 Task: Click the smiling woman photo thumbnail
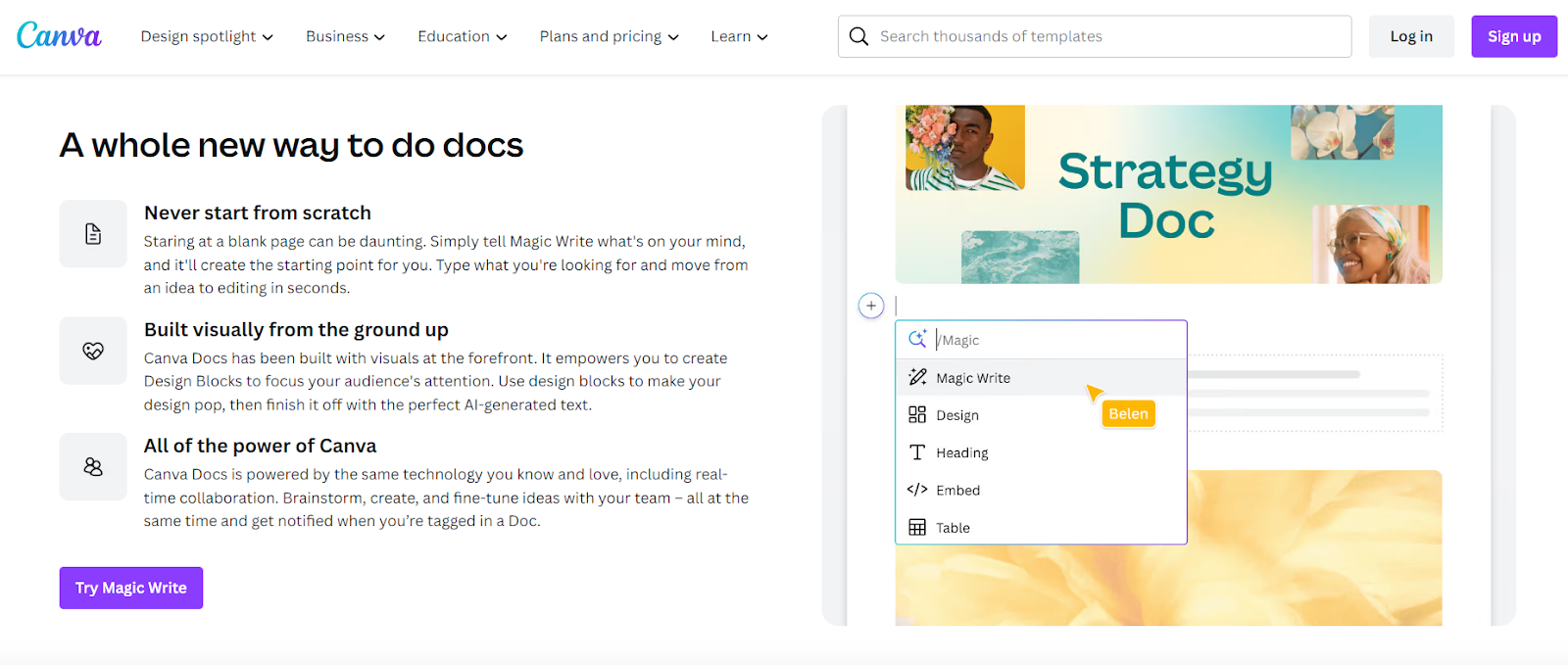coord(1371,244)
